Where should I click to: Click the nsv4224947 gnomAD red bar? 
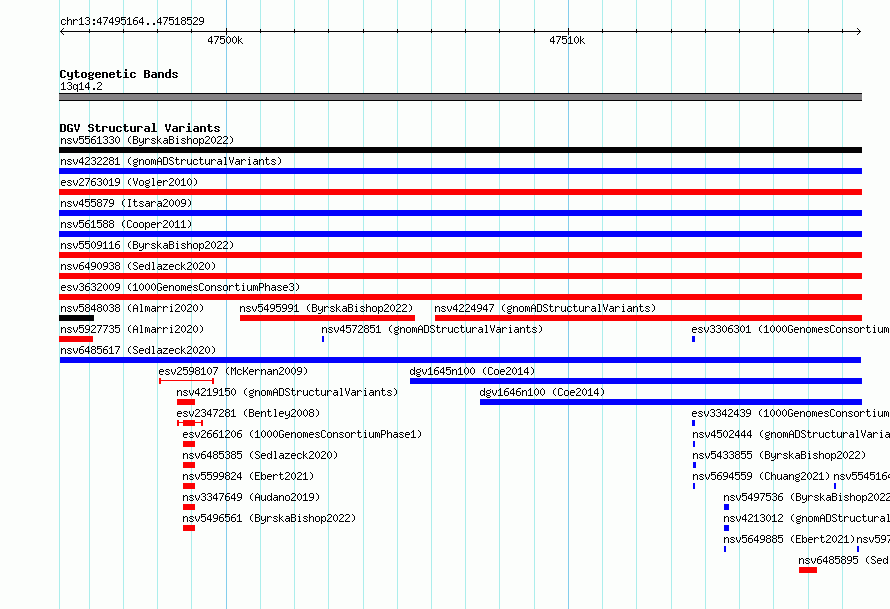[648, 318]
